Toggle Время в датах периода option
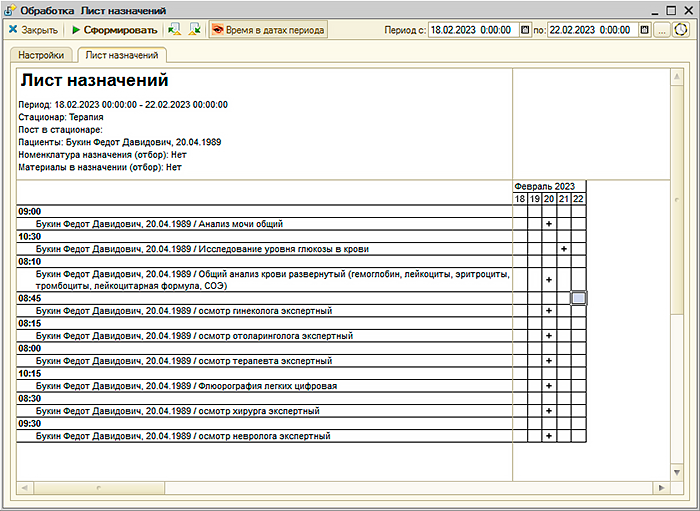700x511 pixels. pyautogui.click(x=268, y=30)
